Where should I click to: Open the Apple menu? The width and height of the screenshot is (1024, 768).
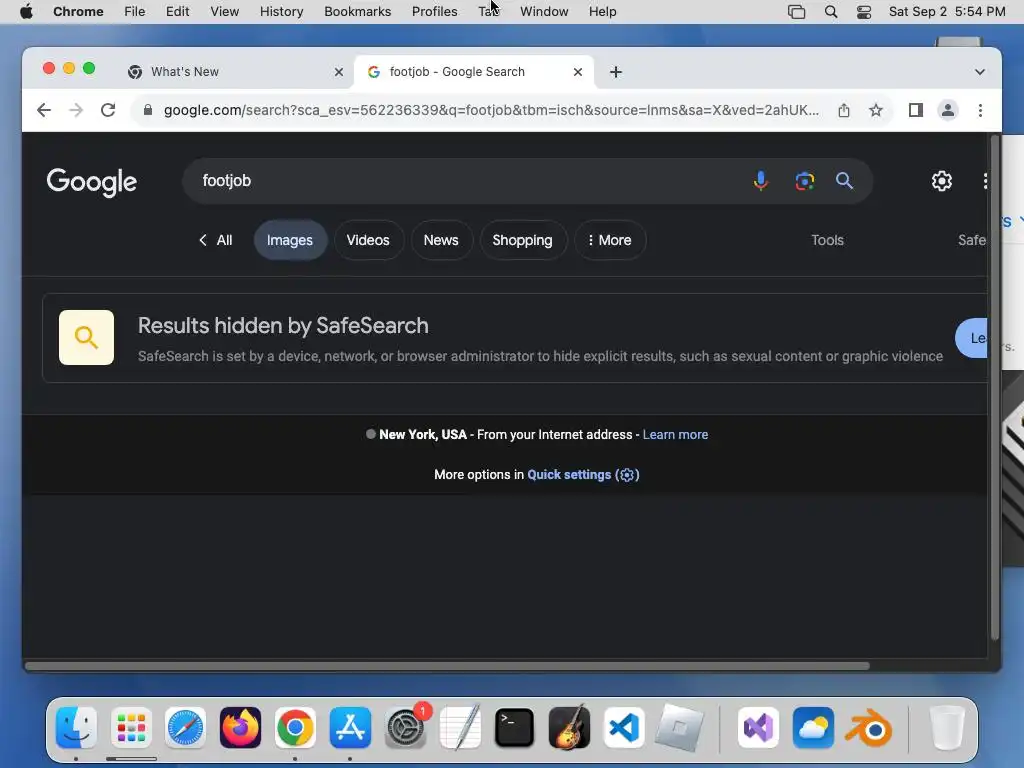point(26,12)
